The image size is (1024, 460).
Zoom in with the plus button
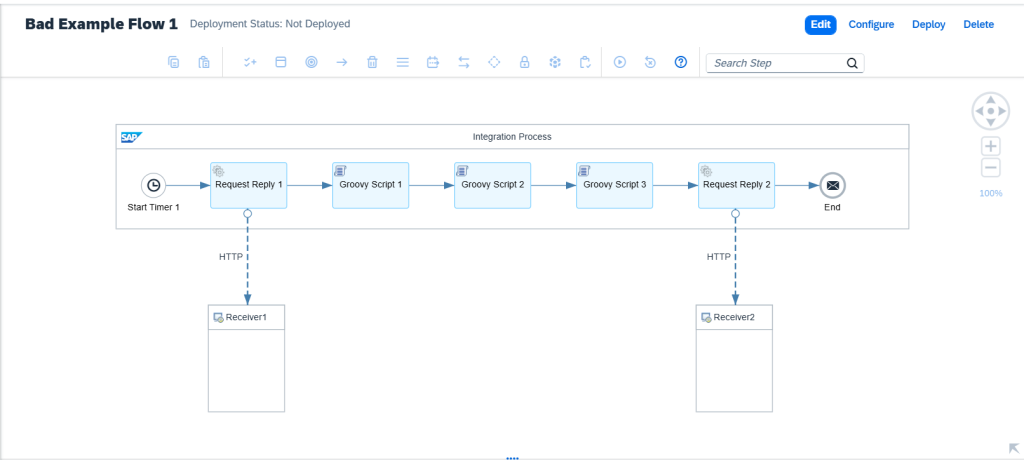point(991,146)
